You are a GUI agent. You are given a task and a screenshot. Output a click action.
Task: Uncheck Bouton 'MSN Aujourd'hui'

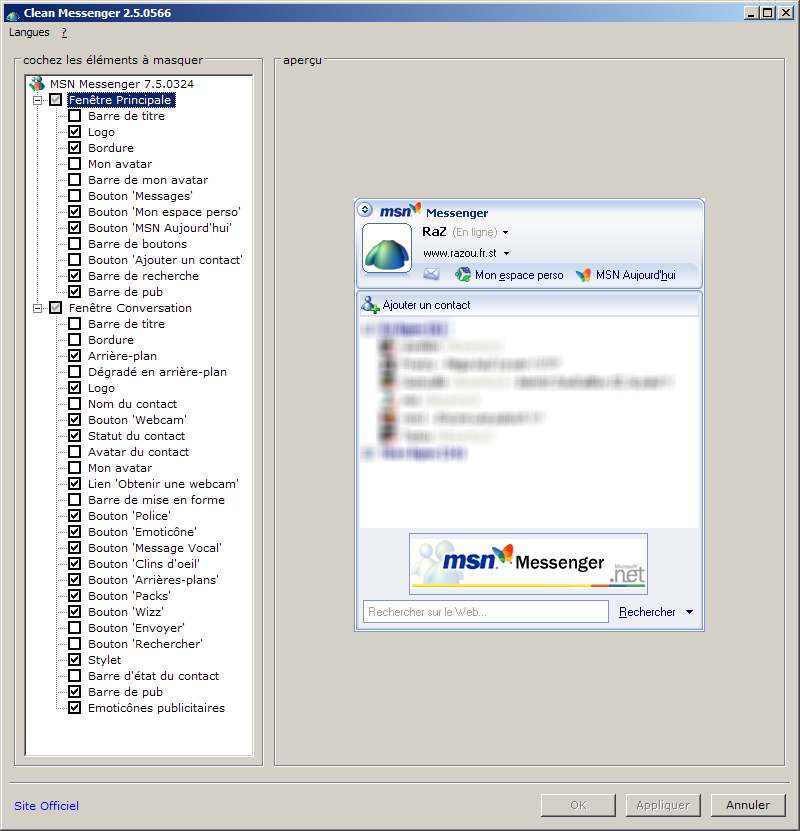tap(75, 227)
